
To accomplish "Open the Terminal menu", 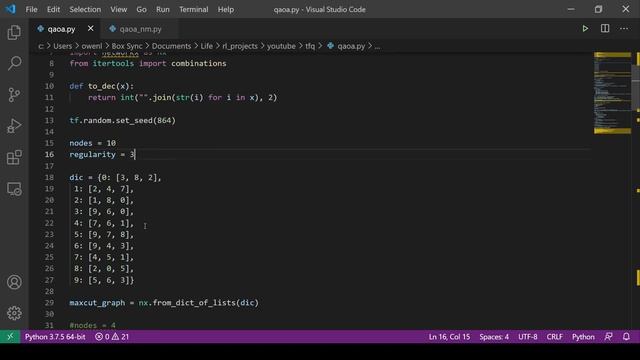I will pos(193,9).
